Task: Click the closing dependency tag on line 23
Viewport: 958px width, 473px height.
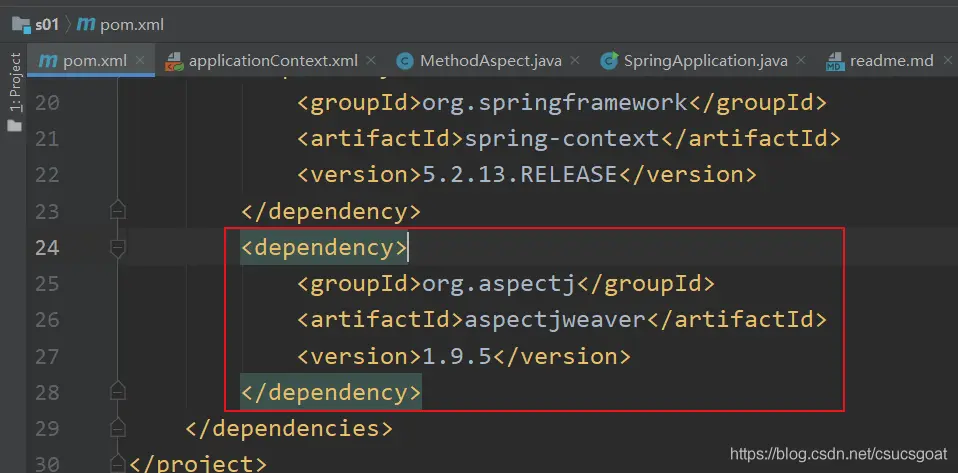Action: click(x=331, y=211)
